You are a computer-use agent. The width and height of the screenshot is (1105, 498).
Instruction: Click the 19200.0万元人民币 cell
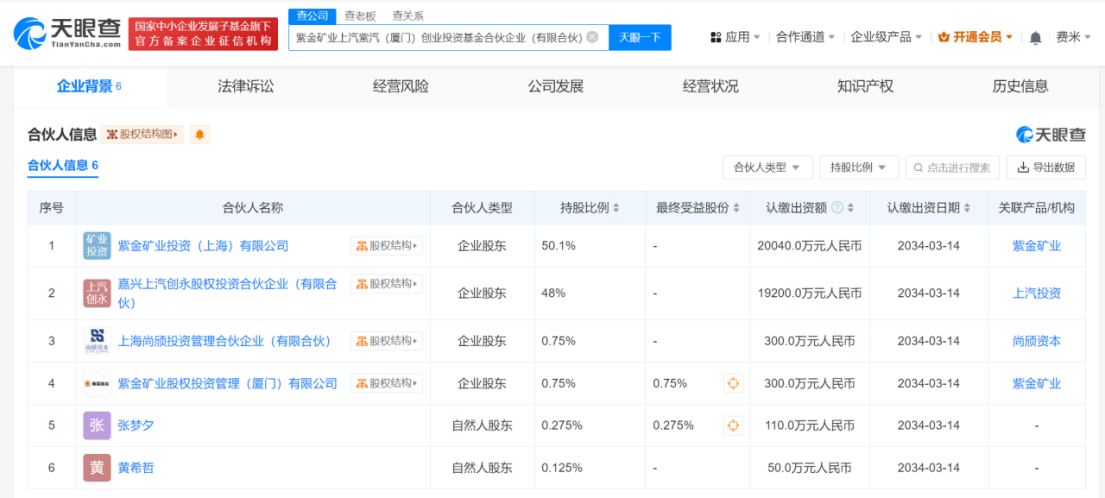[x=810, y=293]
